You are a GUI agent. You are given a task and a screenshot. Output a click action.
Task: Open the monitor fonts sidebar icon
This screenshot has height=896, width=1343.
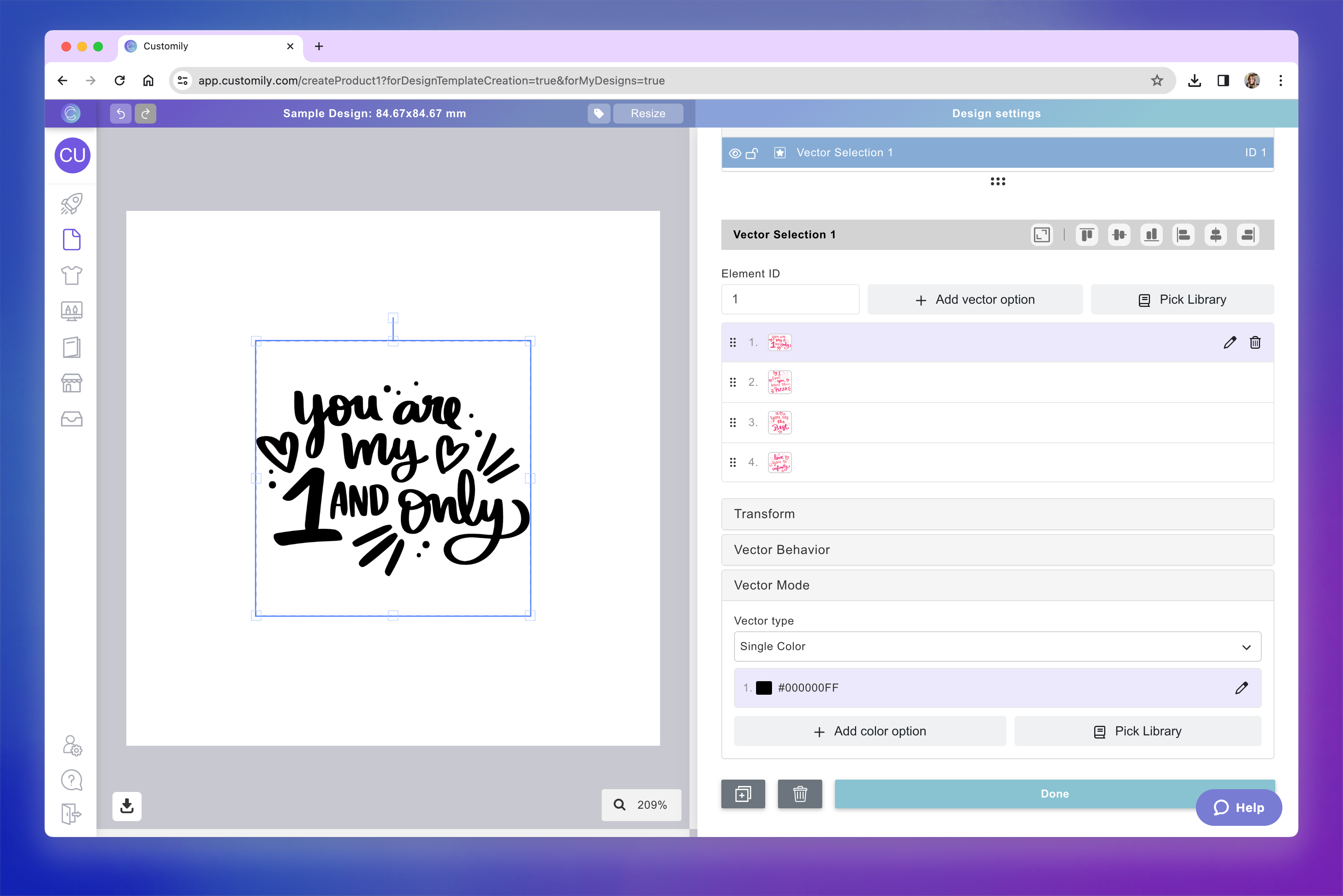tap(71, 311)
